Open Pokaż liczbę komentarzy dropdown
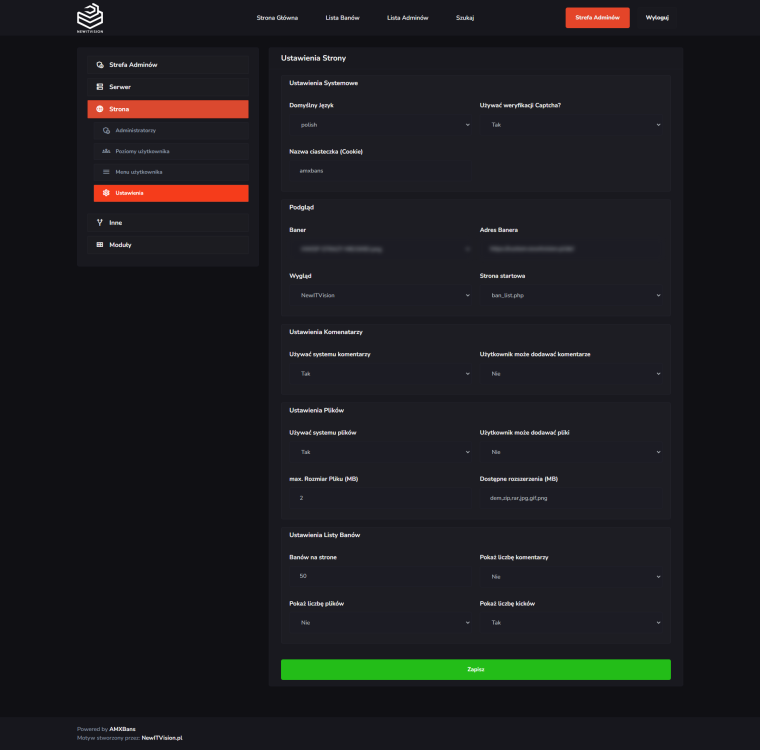 click(x=571, y=577)
